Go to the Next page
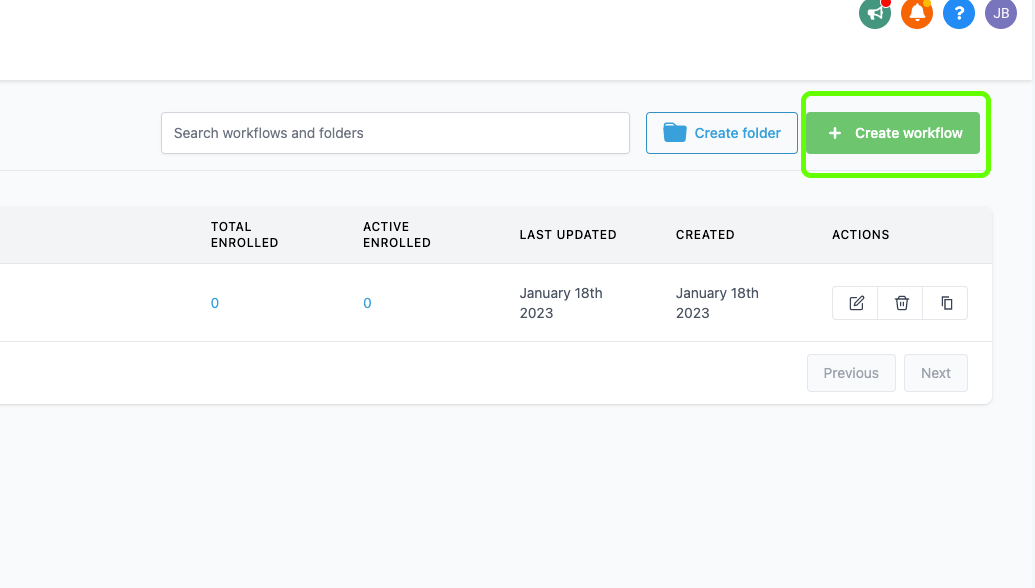This screenshot has width=1035, height=588. click(936, 373)
